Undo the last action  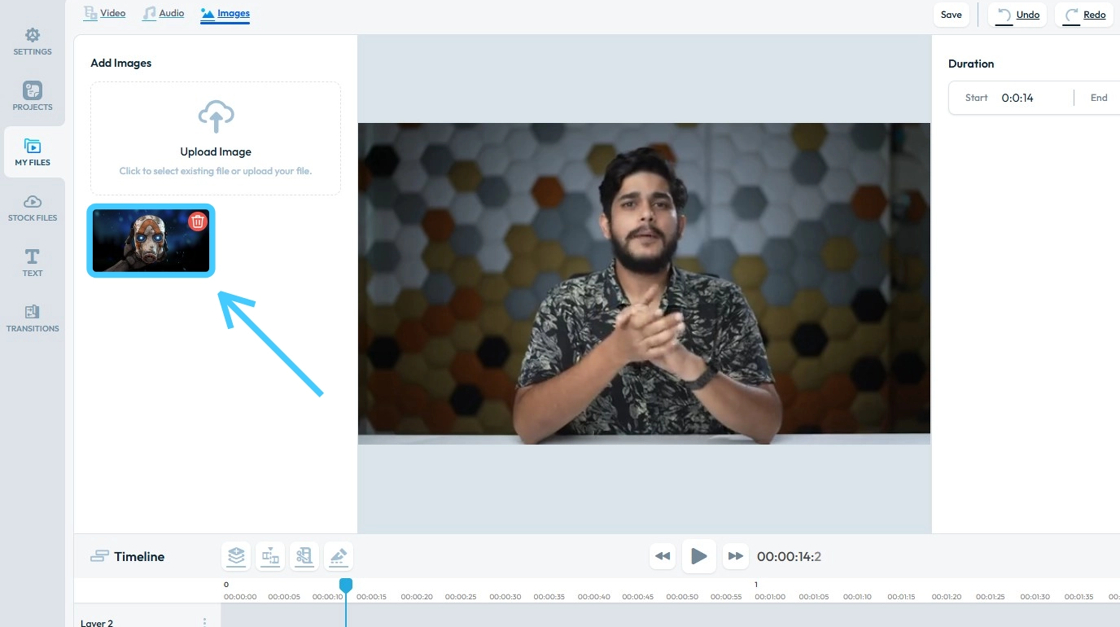pos(1018,14)
